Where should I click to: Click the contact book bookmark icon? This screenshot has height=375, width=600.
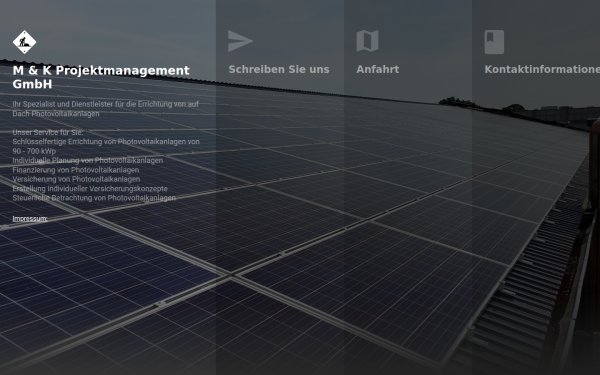494,42
